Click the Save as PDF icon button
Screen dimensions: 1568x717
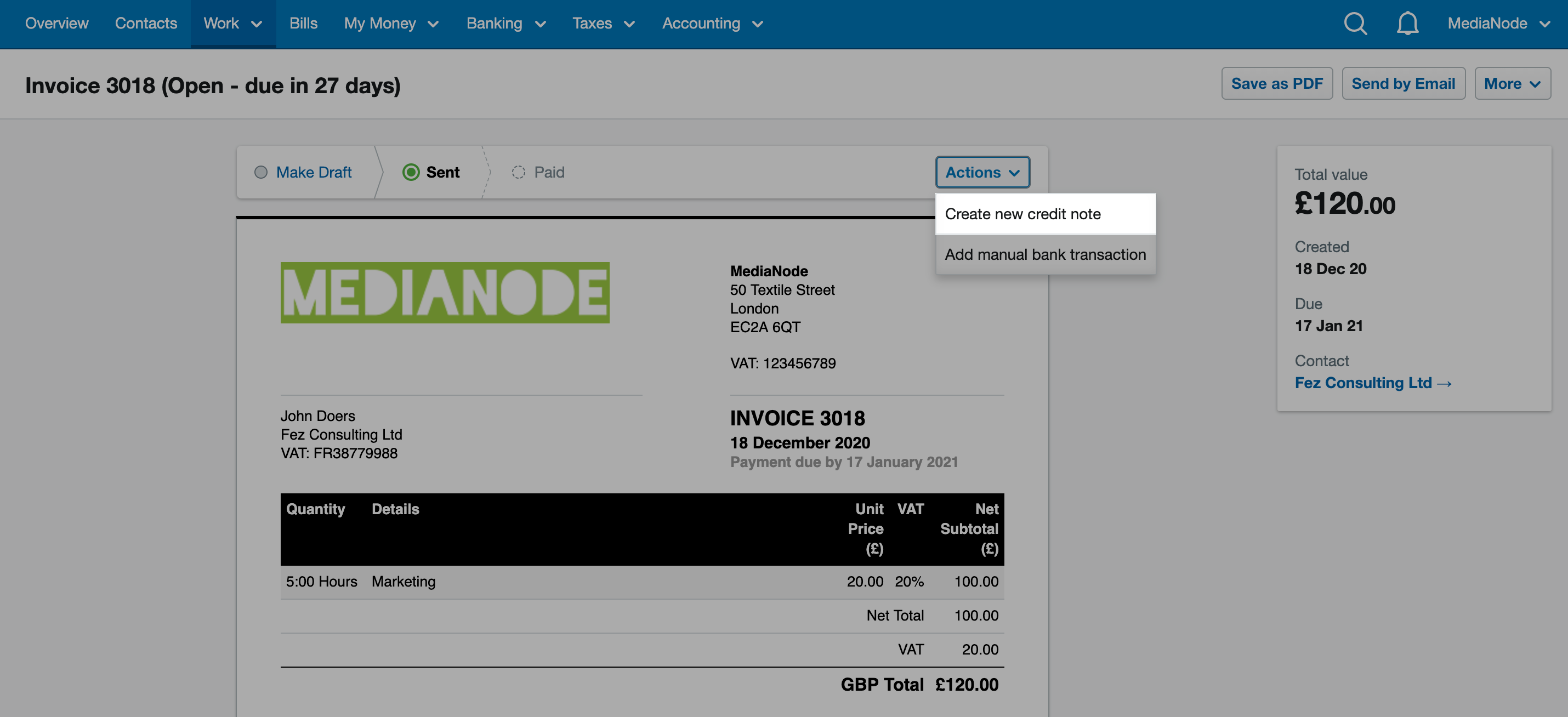coord(1277,83)
